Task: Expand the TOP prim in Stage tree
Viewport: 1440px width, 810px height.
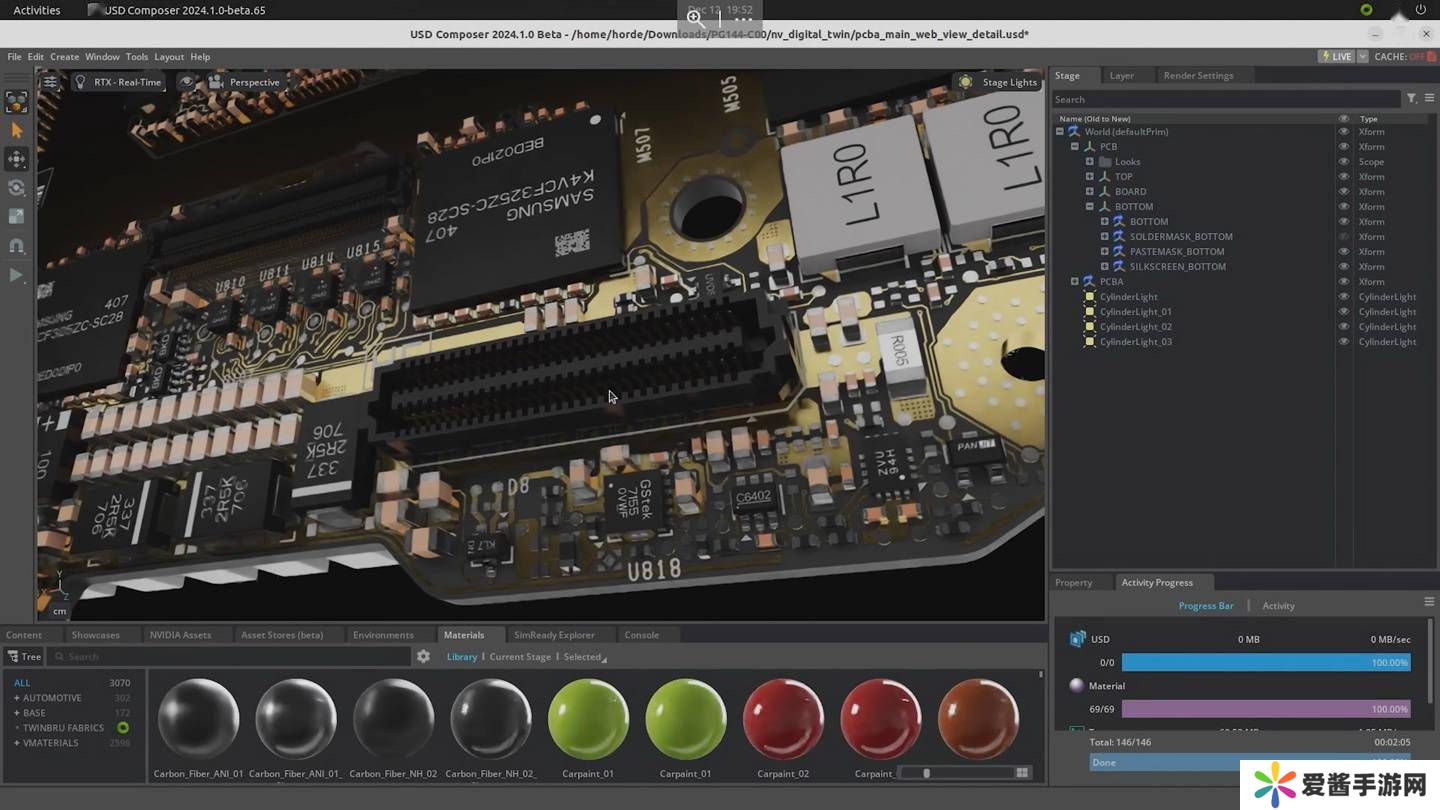Action: pos(1089,177)
